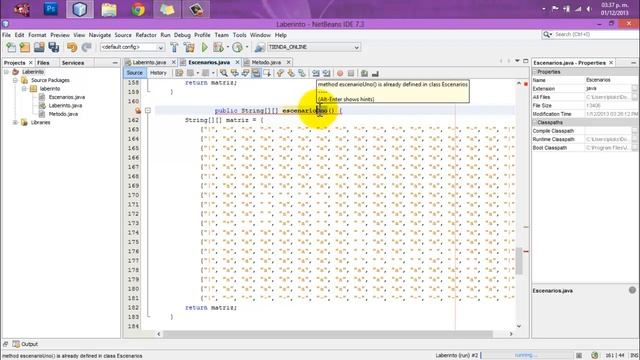Click the error lightbulb hint on line 161
The width and height of the screenshot is (640, 360).
pyautogui.click(x=138, y=111)
